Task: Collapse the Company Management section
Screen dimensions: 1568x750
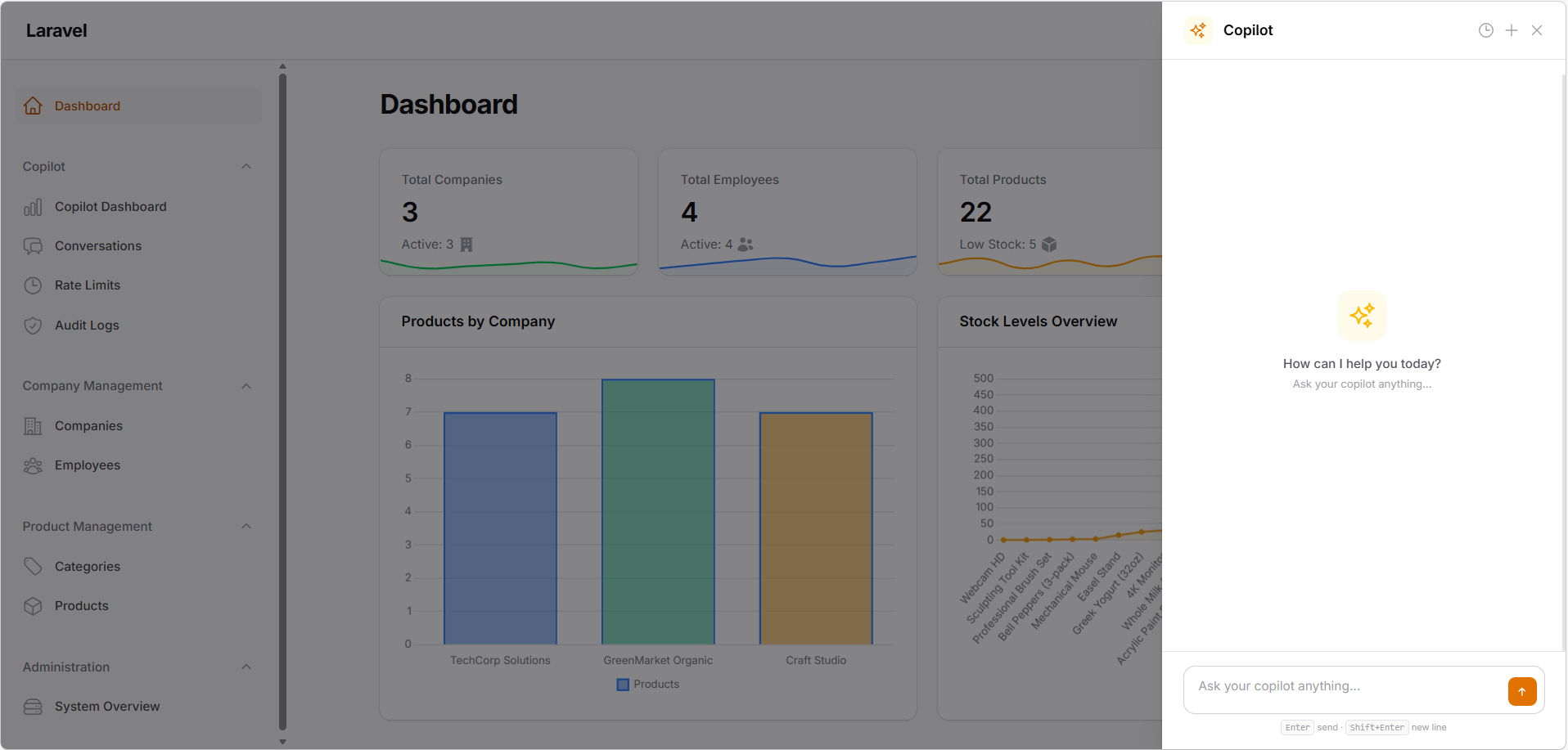Action: click(x=246, y=386)
